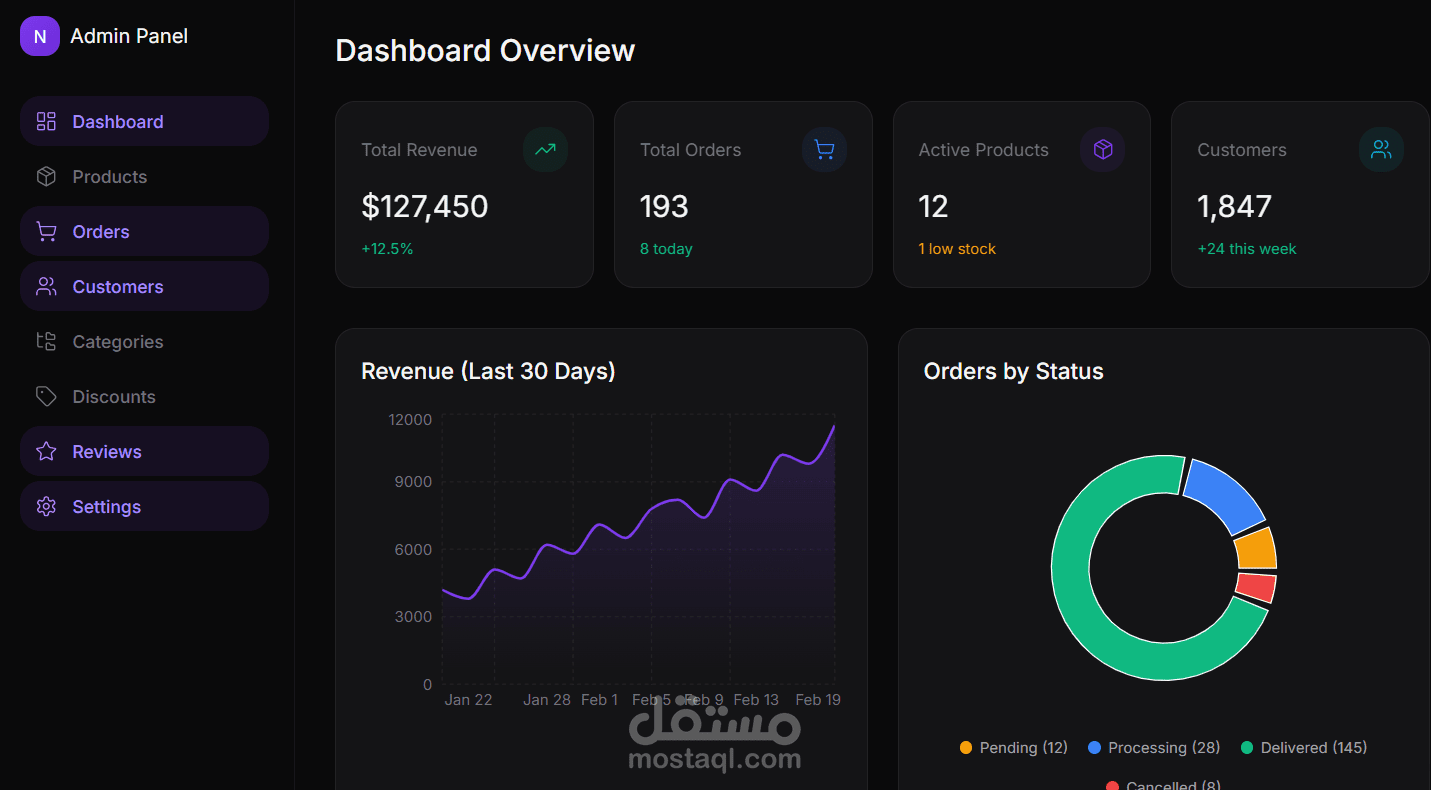Navigate to Customers in the sidebar

pyautogui.click(x=144, y=286)
